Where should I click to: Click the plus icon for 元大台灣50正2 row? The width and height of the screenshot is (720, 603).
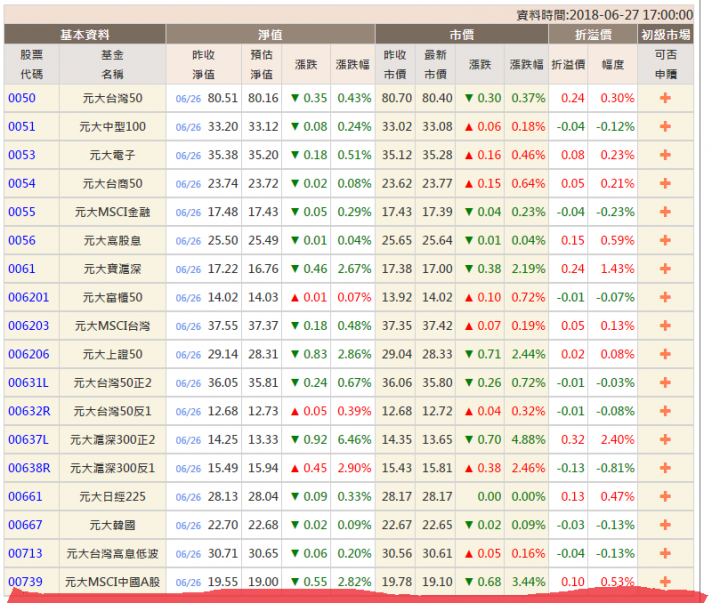click(x=665, y=383)
